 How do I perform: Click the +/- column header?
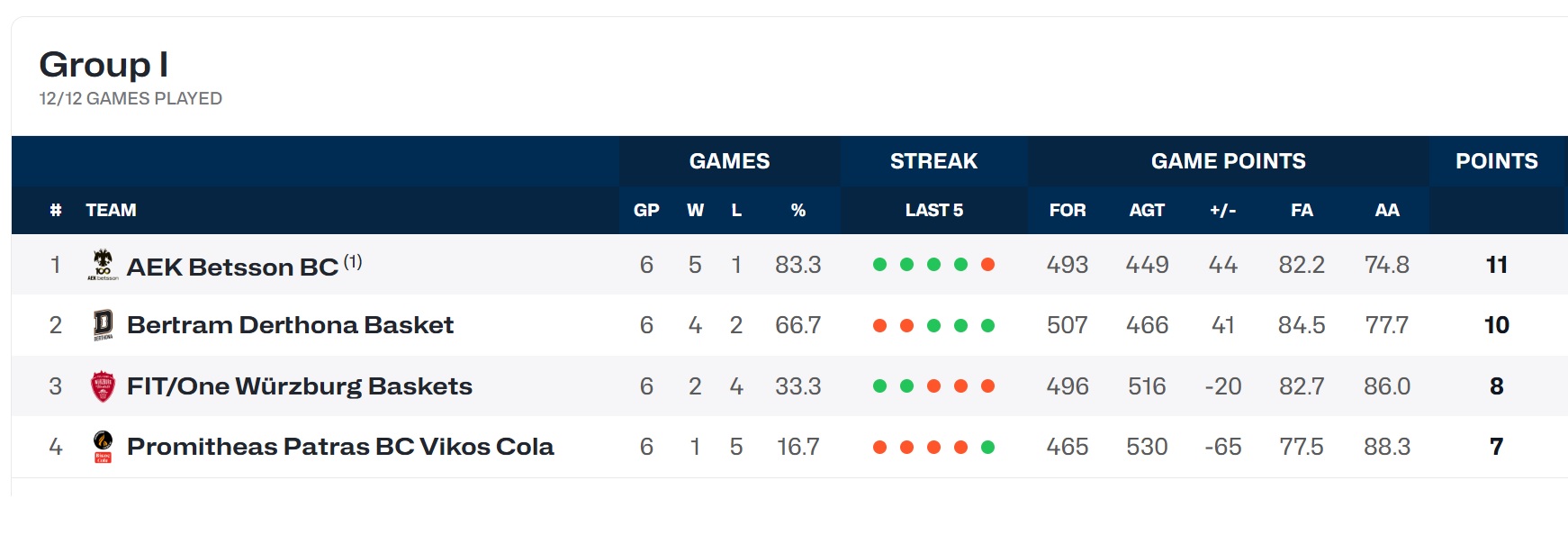click(1222, 210)
